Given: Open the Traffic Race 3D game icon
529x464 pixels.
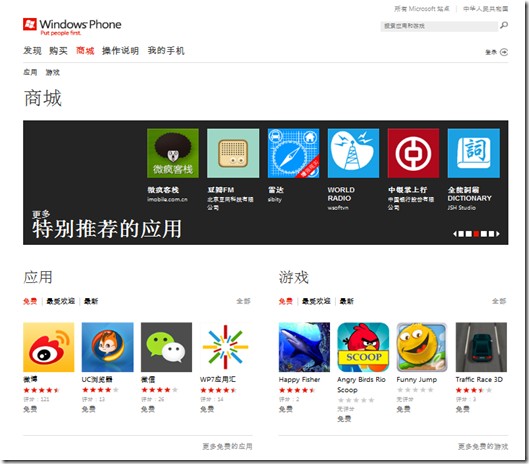Looking at the screenshot, I should 481,347.
